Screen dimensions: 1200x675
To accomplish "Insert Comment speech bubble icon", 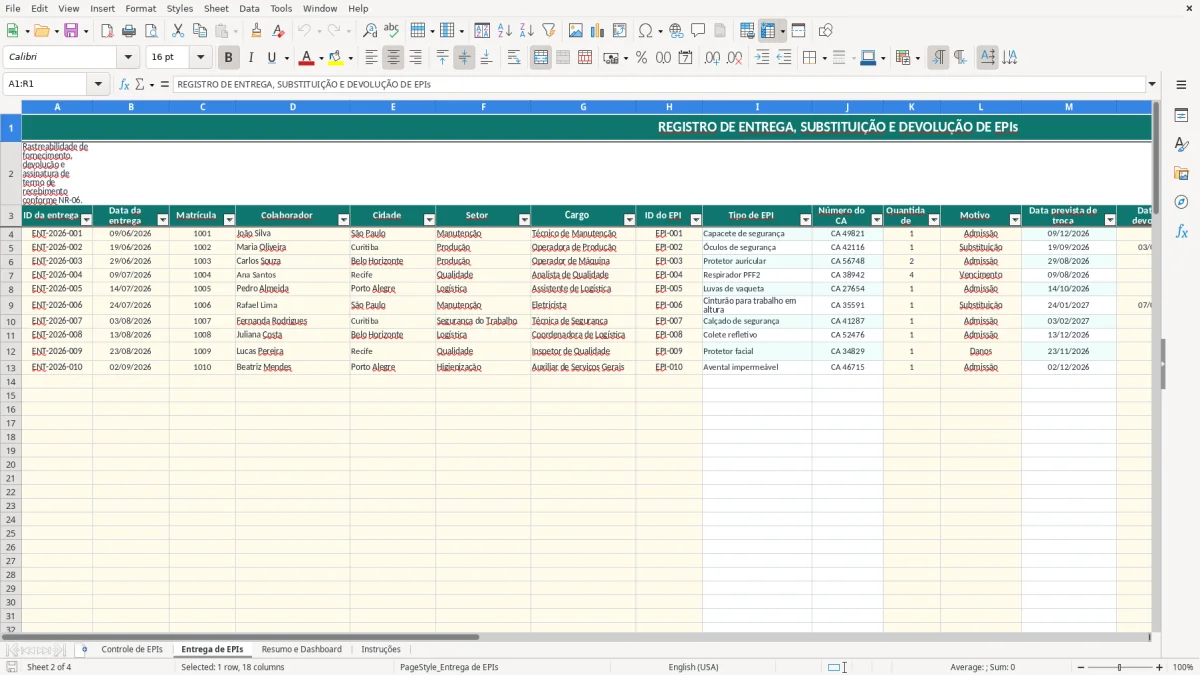I will tap(698, 31).
